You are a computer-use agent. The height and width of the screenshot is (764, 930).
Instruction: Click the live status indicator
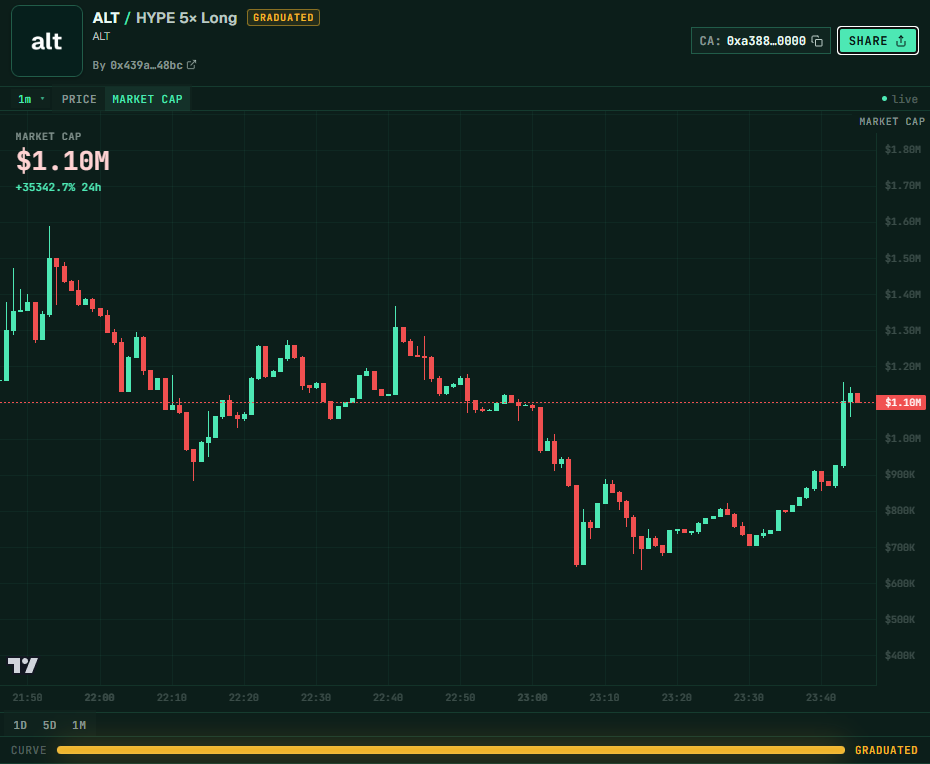[x=900, y=99]
